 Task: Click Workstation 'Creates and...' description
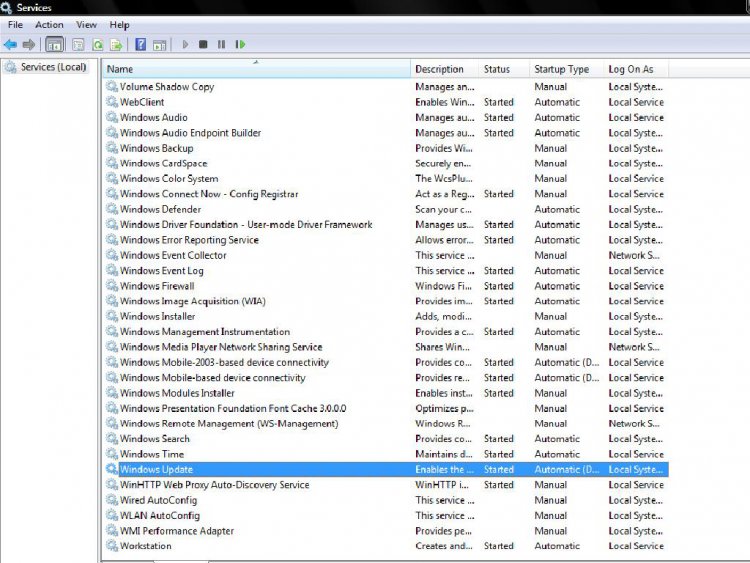click(444, 546)
